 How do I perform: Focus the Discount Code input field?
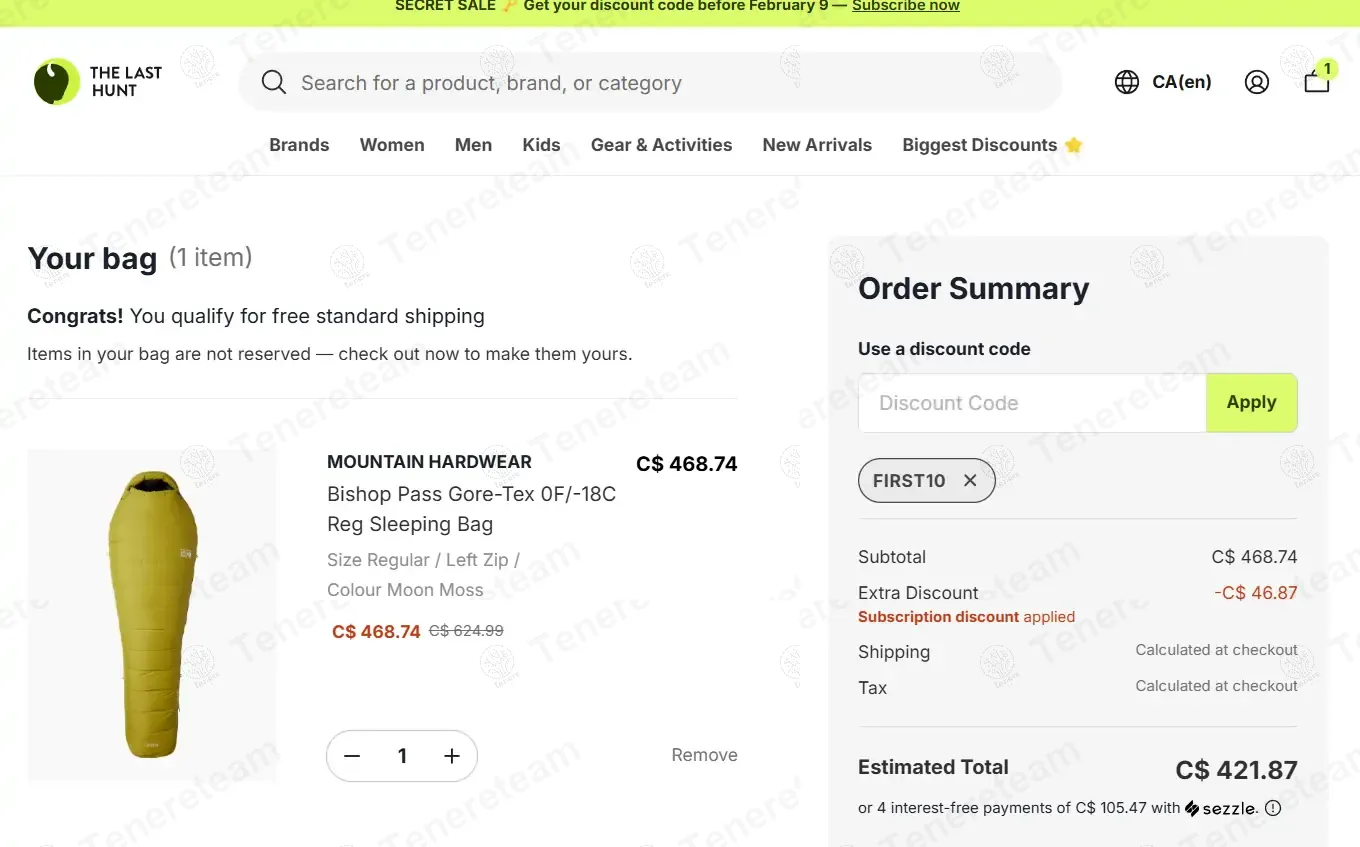[x=1032, y=403]
